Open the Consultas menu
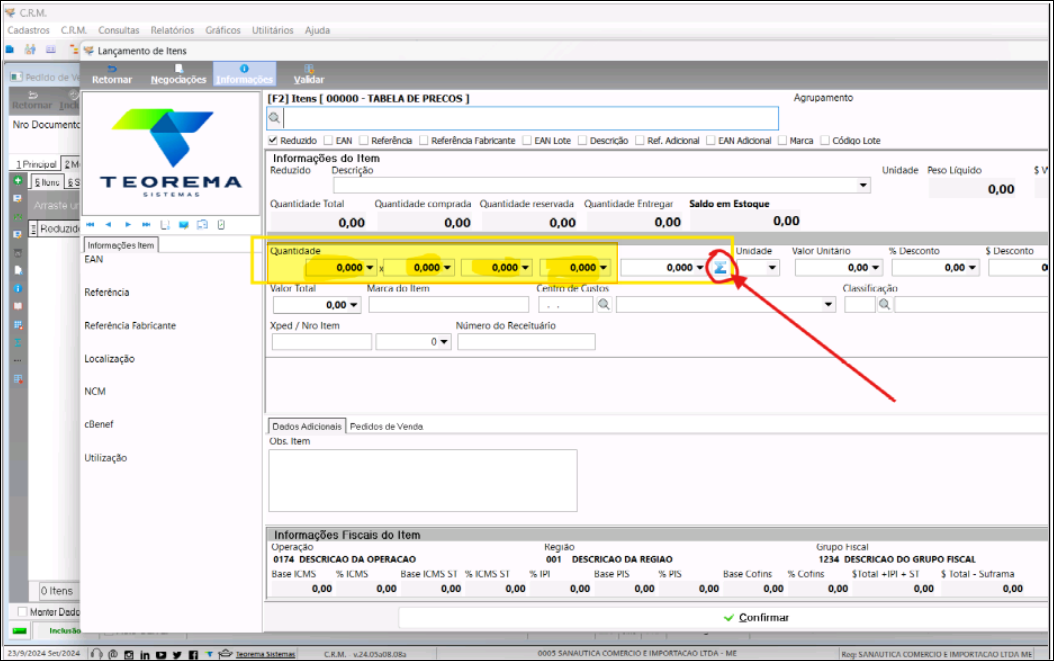The height and width of the screenshot is (661, 1054). tap(118, 30)
